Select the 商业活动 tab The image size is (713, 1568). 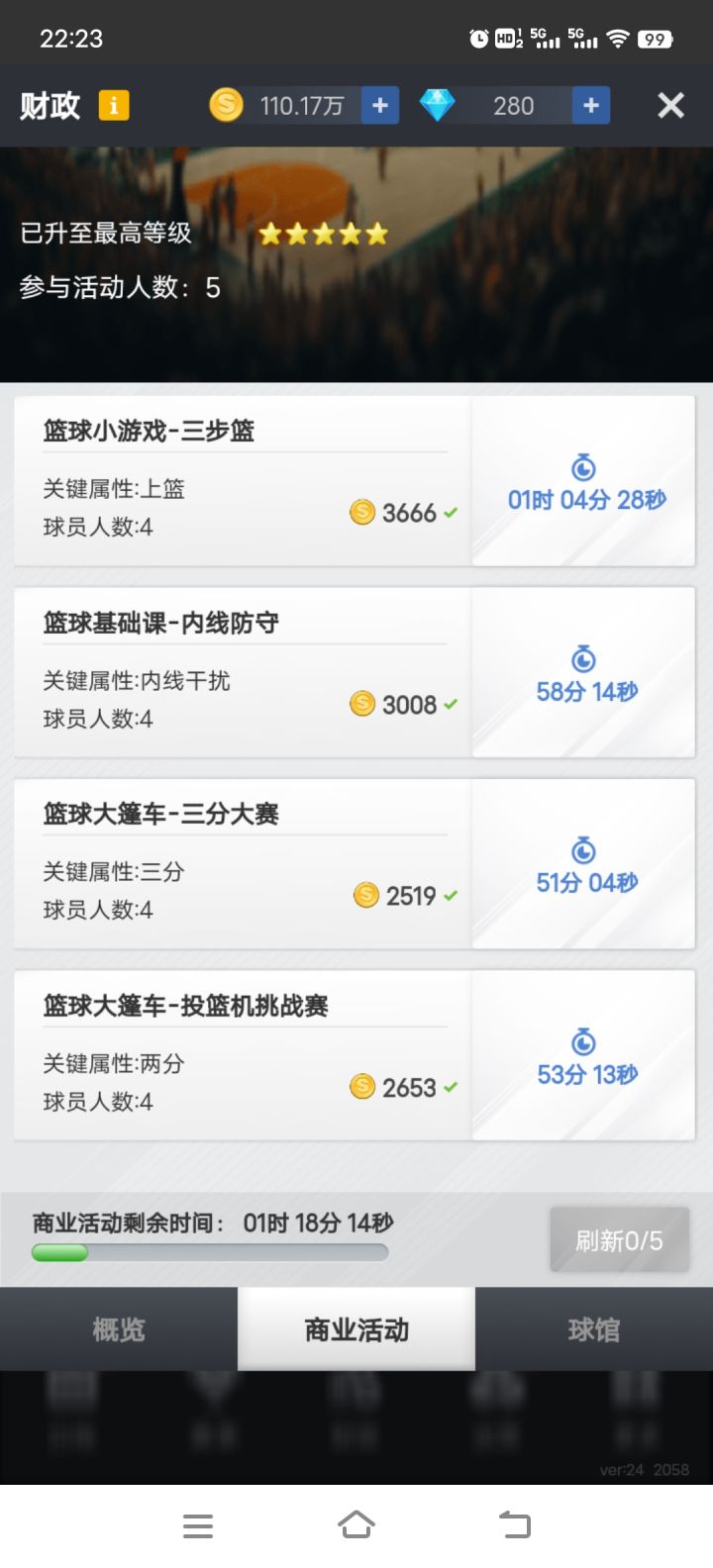coord(356,1329)
